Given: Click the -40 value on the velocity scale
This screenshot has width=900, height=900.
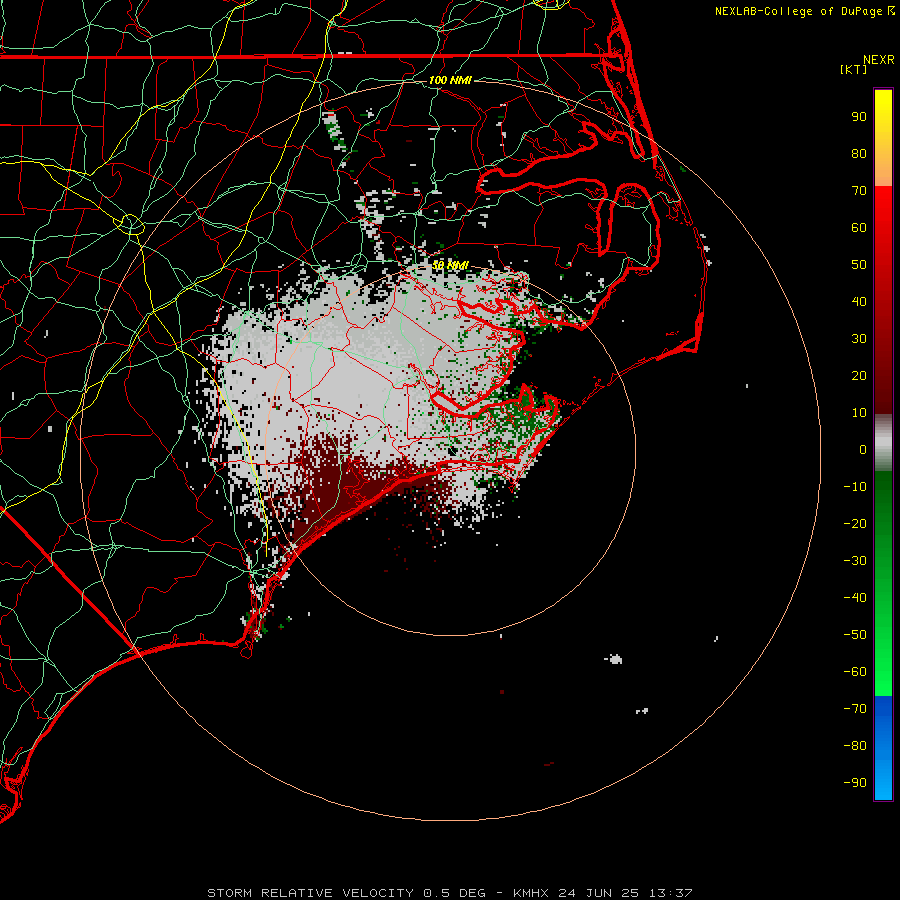Looking at the screenshot, I should (x=855, y=598).
